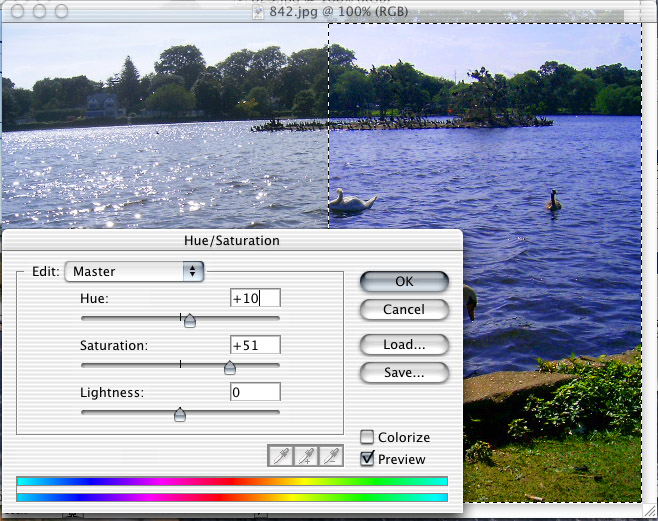Click the Hue slider handle

click(x=189, y=320)
